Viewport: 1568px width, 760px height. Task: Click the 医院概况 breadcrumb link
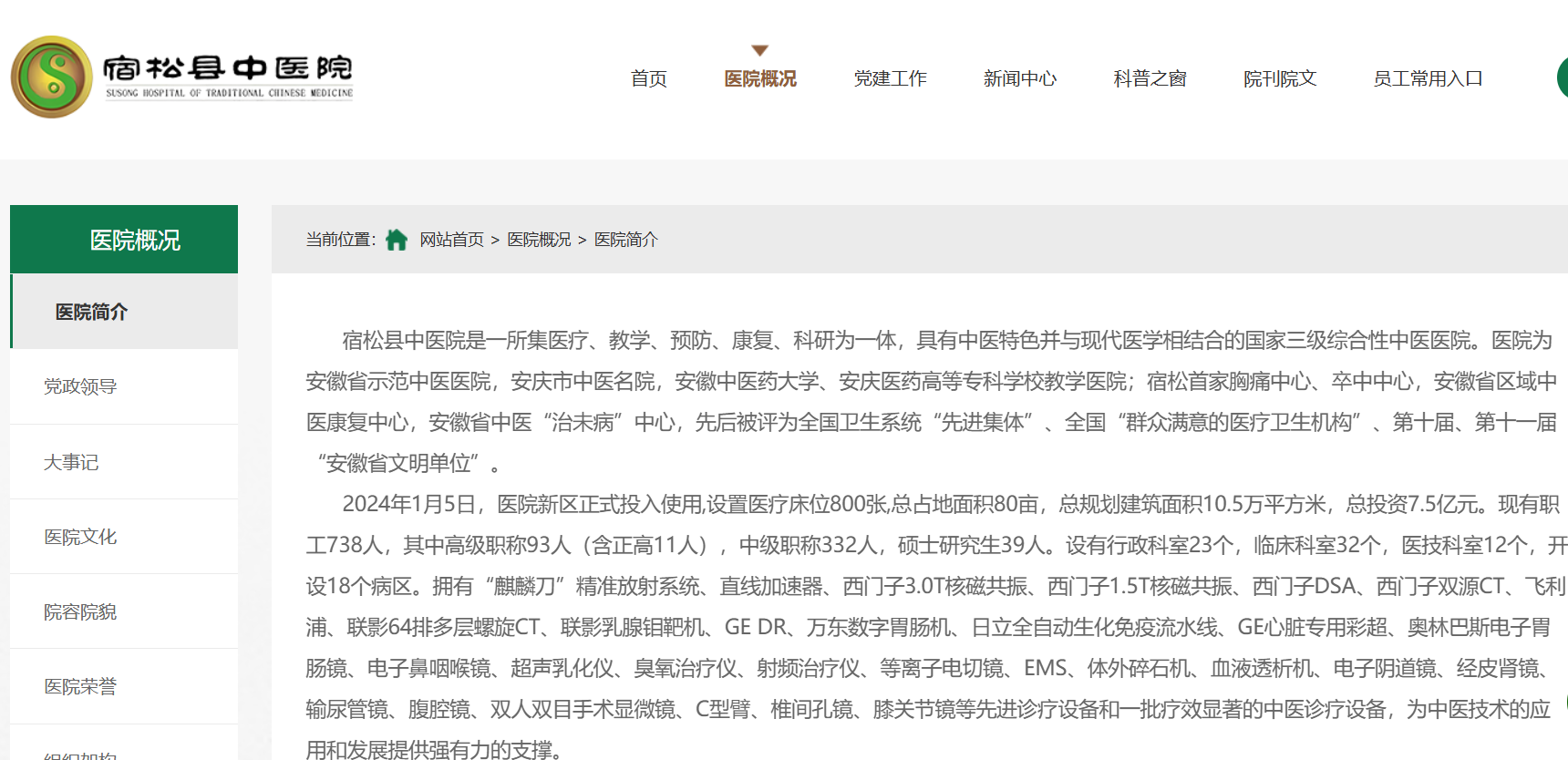(539, 240)
